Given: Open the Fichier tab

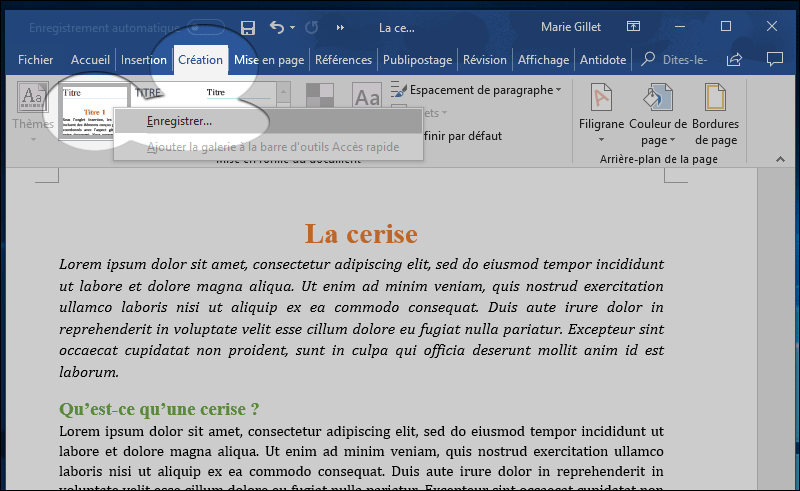Looking at the screenshot, I should [35, 60].
